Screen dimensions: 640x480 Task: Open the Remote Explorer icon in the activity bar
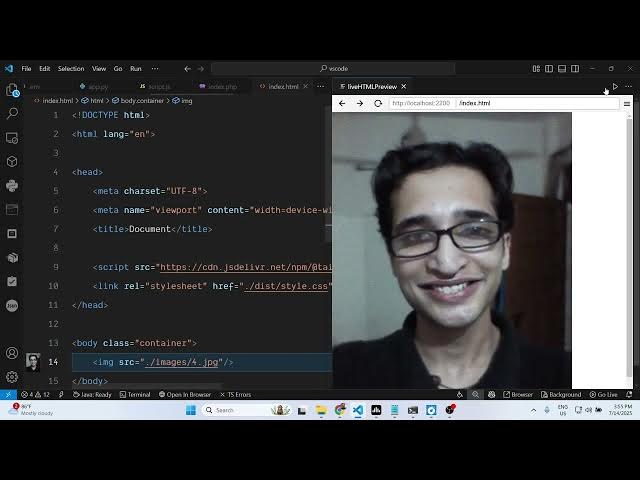[12, 138]
